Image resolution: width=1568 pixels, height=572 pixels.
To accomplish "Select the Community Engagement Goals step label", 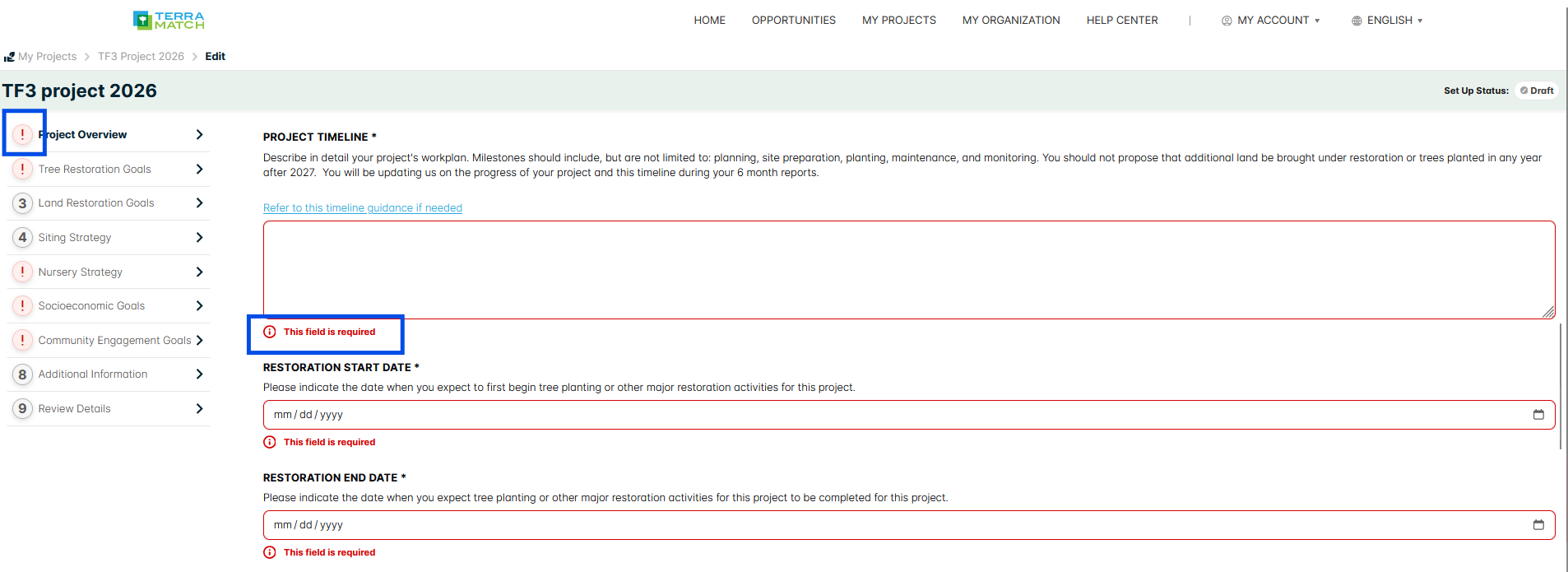I will (114, 340).
